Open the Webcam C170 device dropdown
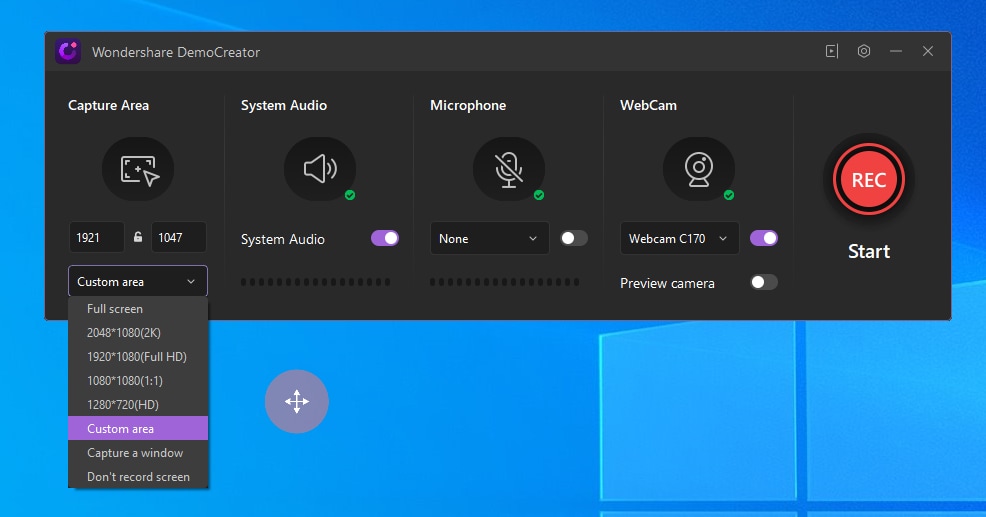 (679, 238)
